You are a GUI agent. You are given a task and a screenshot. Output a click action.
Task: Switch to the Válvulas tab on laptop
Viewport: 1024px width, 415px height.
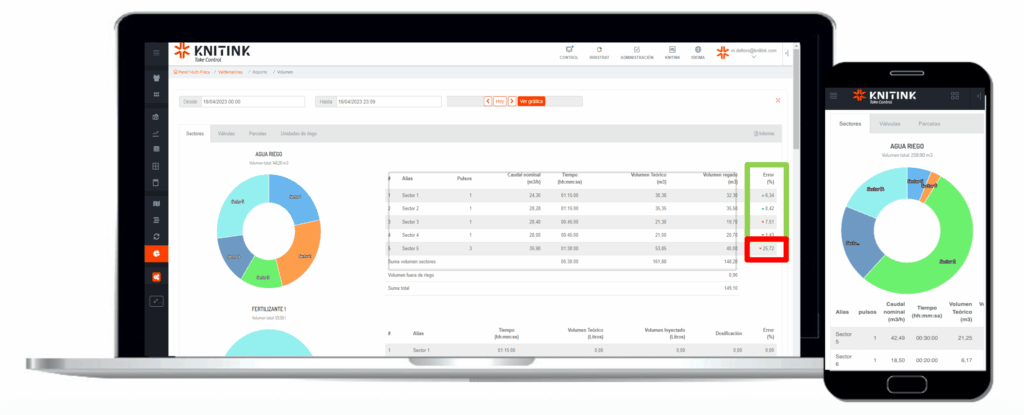coord(226,133)
